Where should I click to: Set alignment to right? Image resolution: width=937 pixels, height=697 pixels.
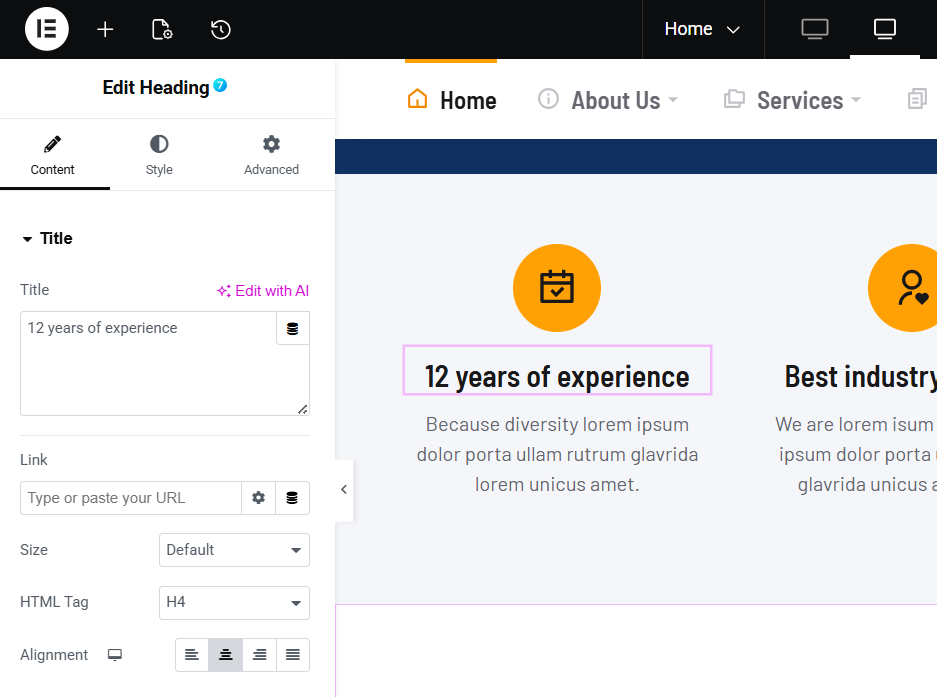pos(259,655)
